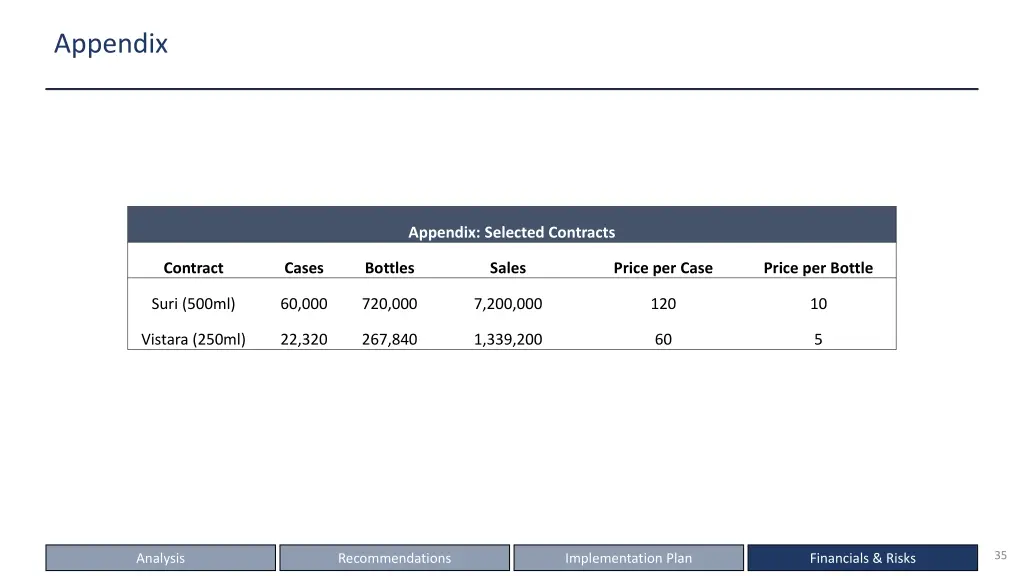Click the slide page number 35

(x=1000, y=555)
